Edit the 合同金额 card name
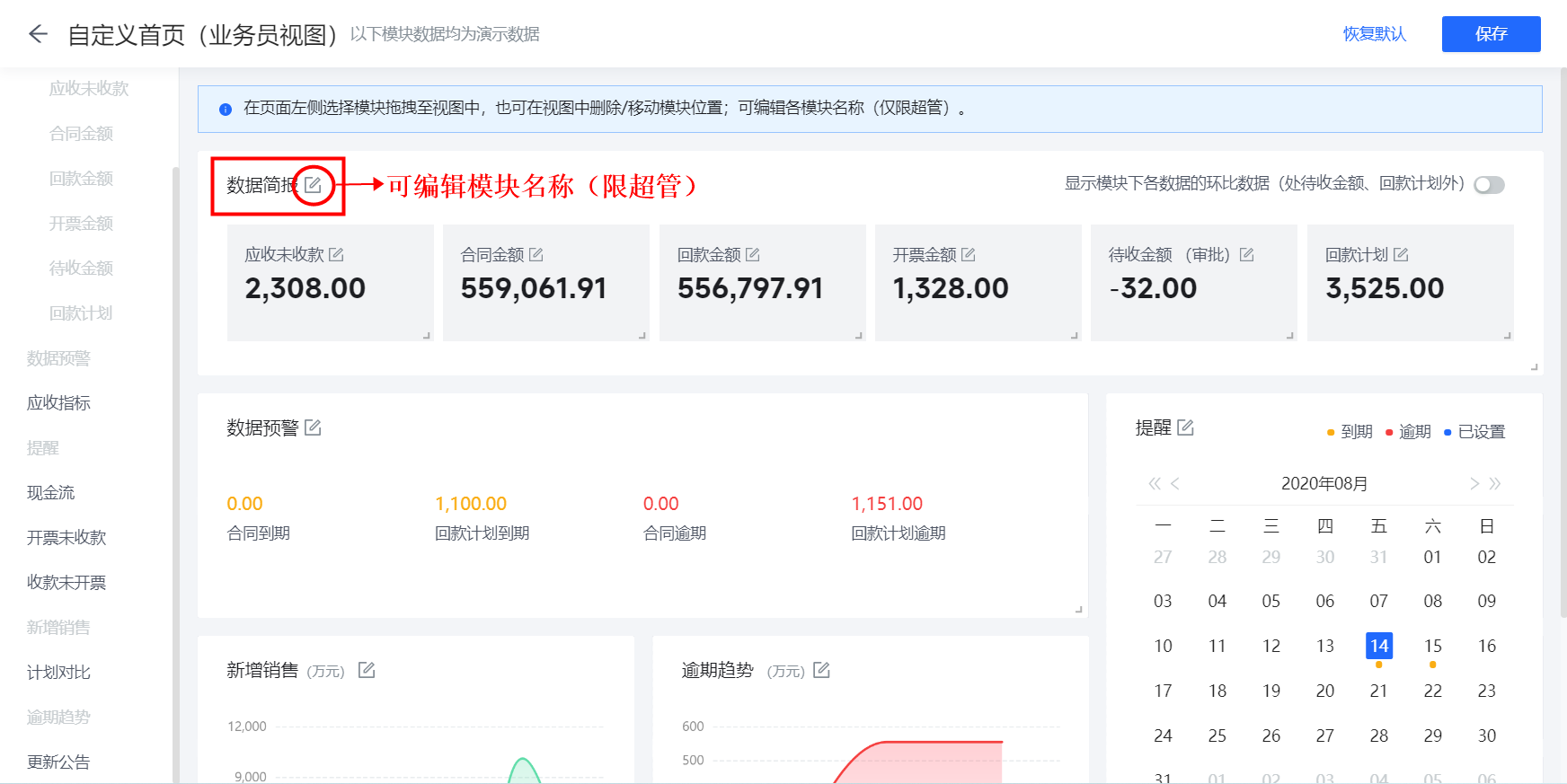This screenshot has width=1567, height=784. point(536,255)
